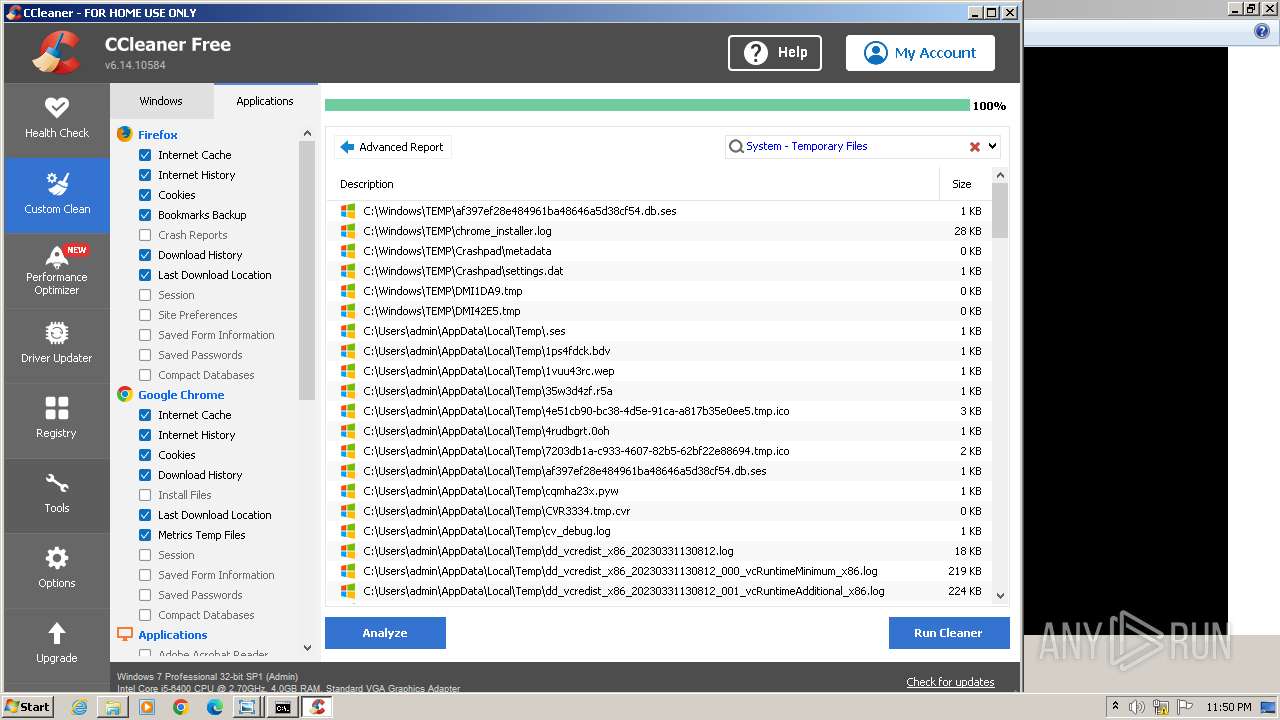
Task: Open the Upgrade section
Action: pyautogui.click(x=57, y=646)
